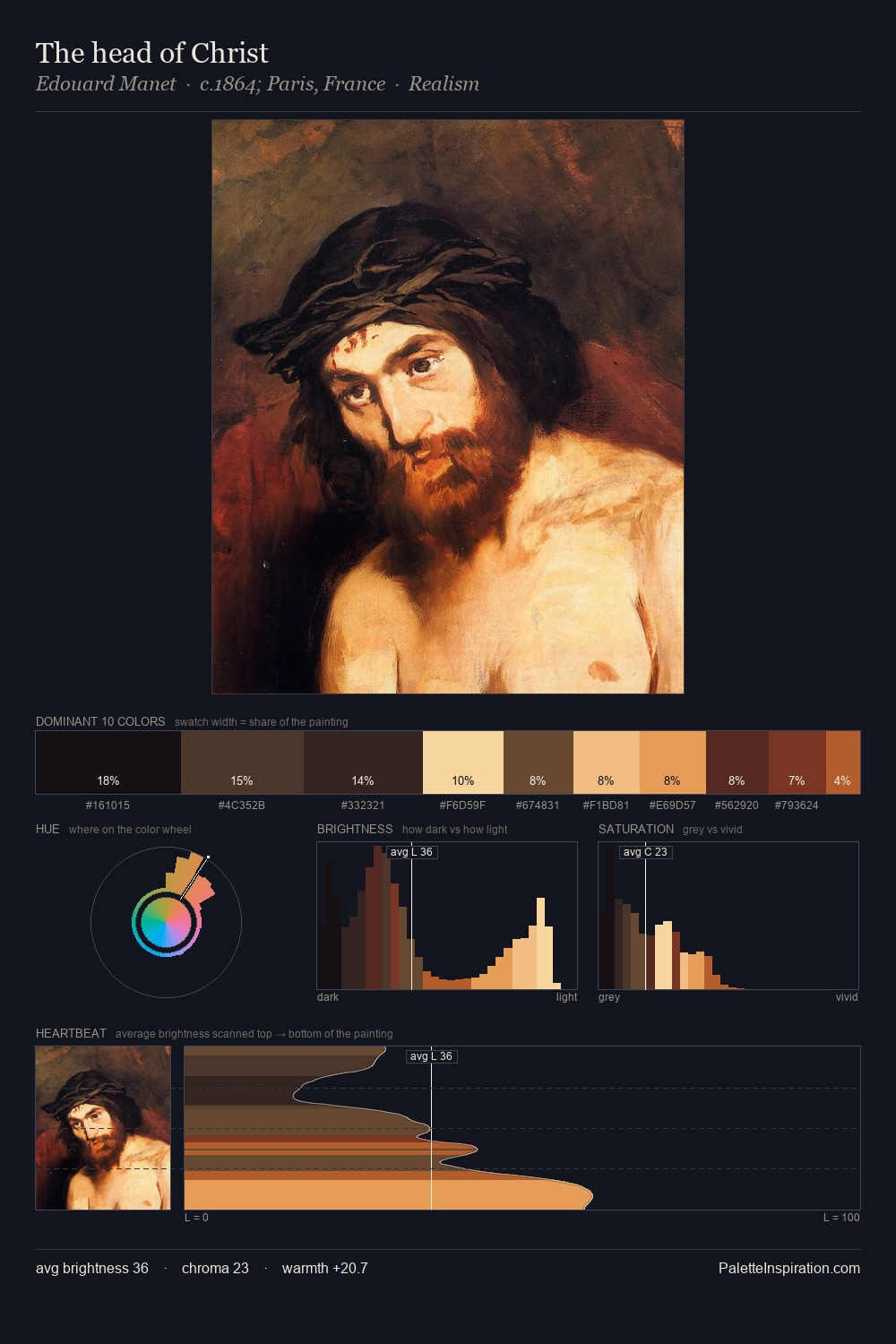
Task: Select the 4% rust swatch at far right
Action: 843,762
